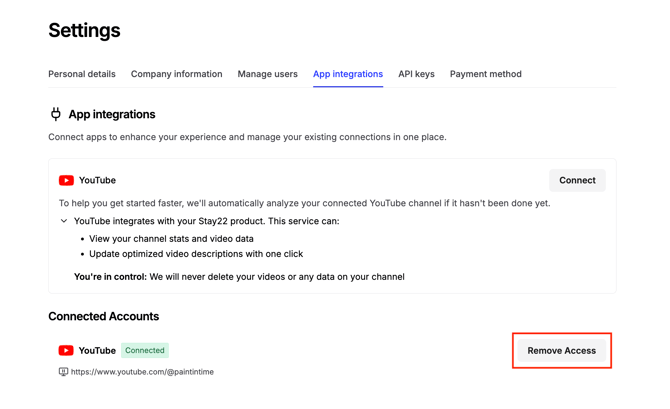Click the channel link icon below YouTube
The width and height of the screenshot is (670, 409).
(x=63, y=372)
